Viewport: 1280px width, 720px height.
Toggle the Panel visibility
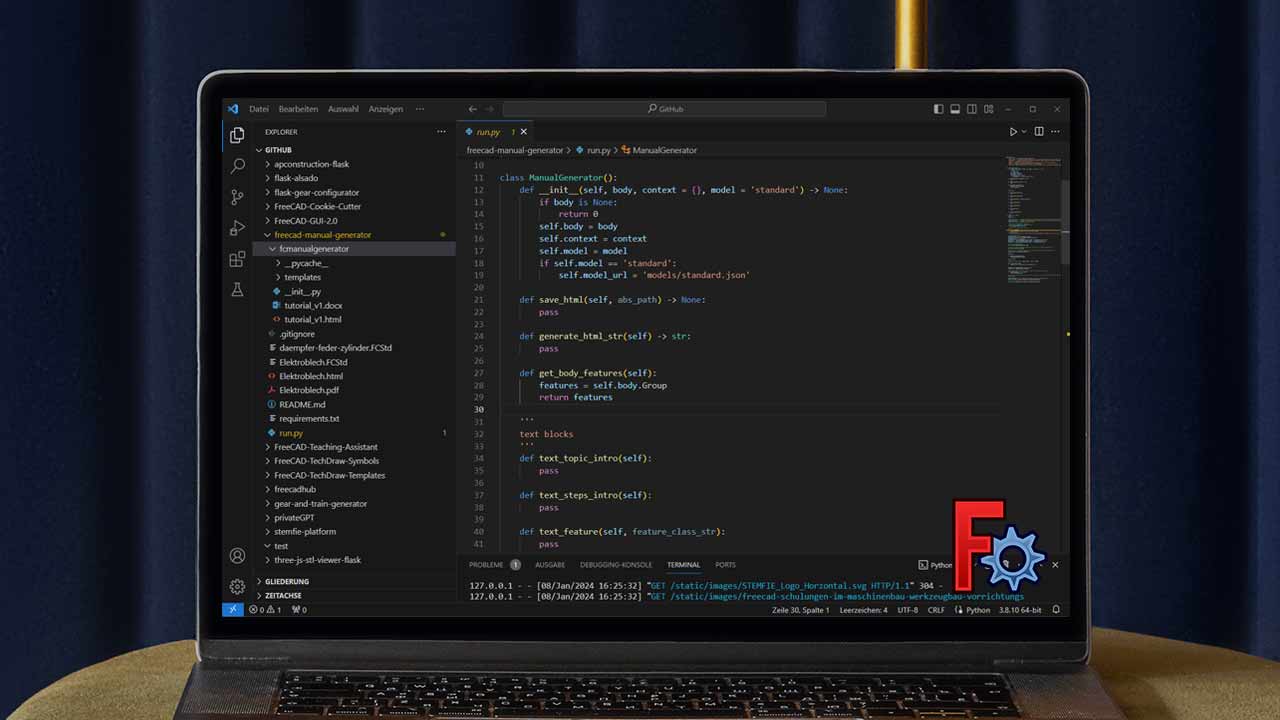pyautogui.click(x=955, y=109)
